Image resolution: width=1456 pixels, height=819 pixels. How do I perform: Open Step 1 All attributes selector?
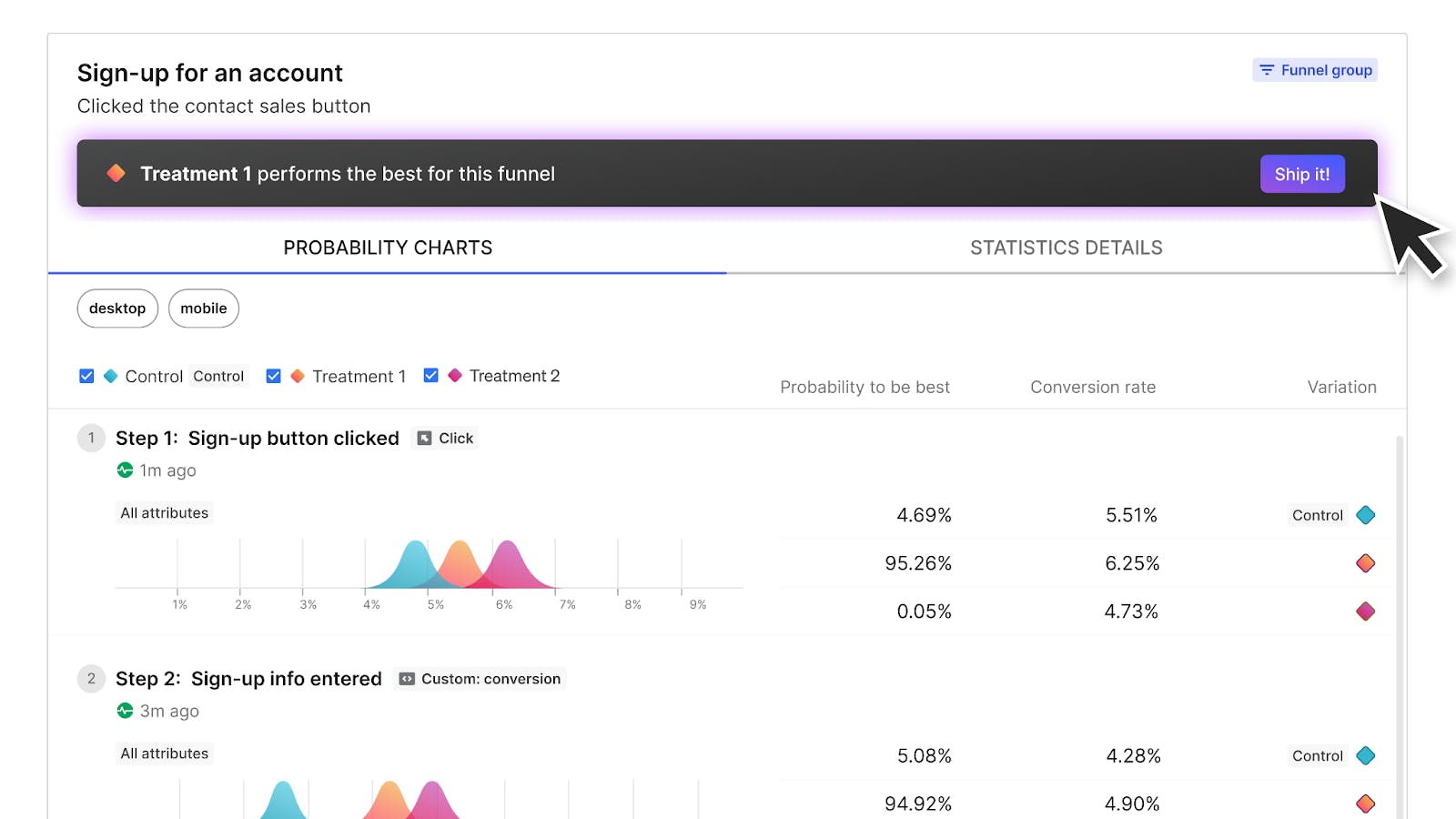tap(164, 513)
